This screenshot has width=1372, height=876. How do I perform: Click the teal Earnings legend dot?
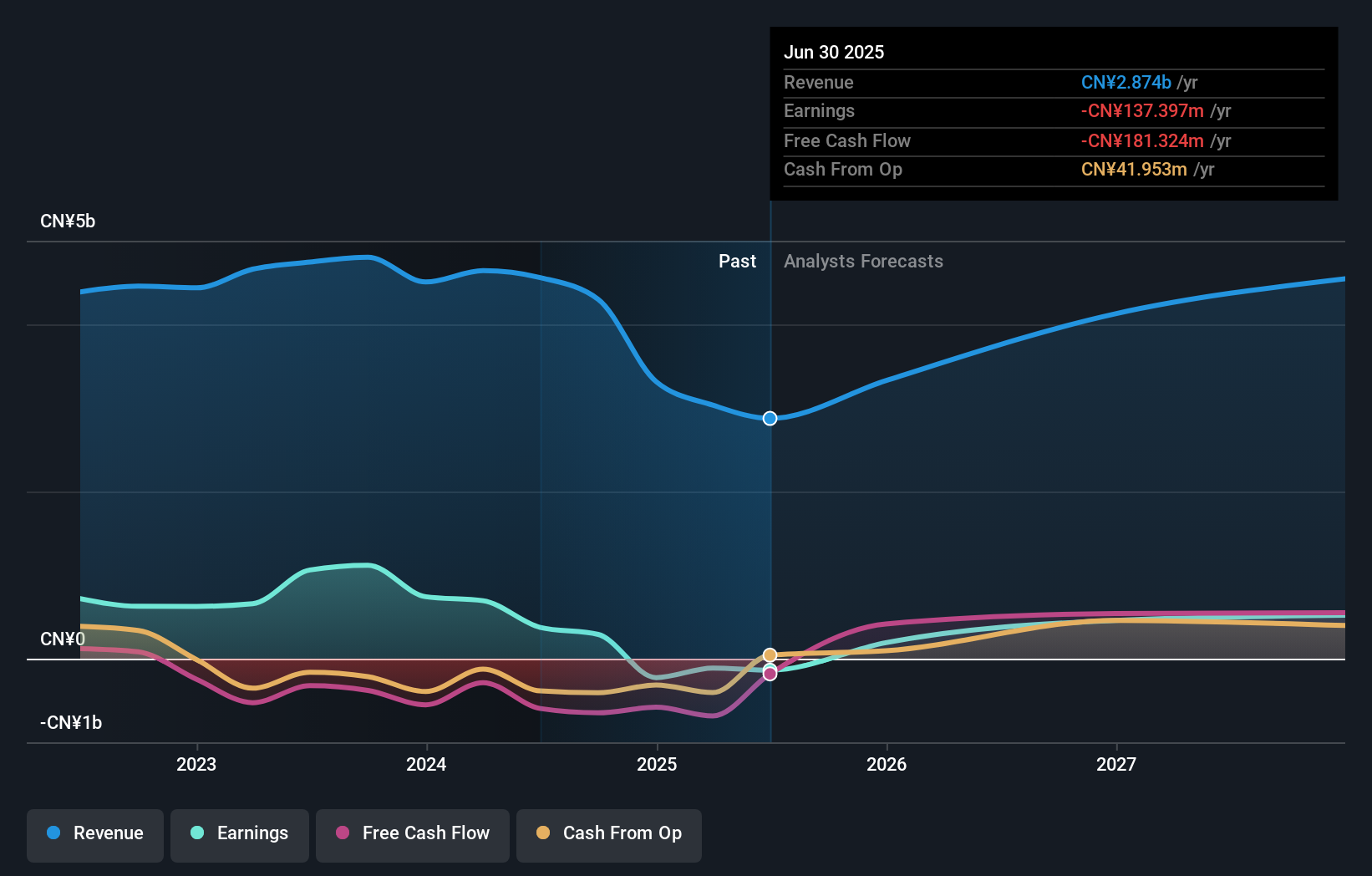(197, 833)
